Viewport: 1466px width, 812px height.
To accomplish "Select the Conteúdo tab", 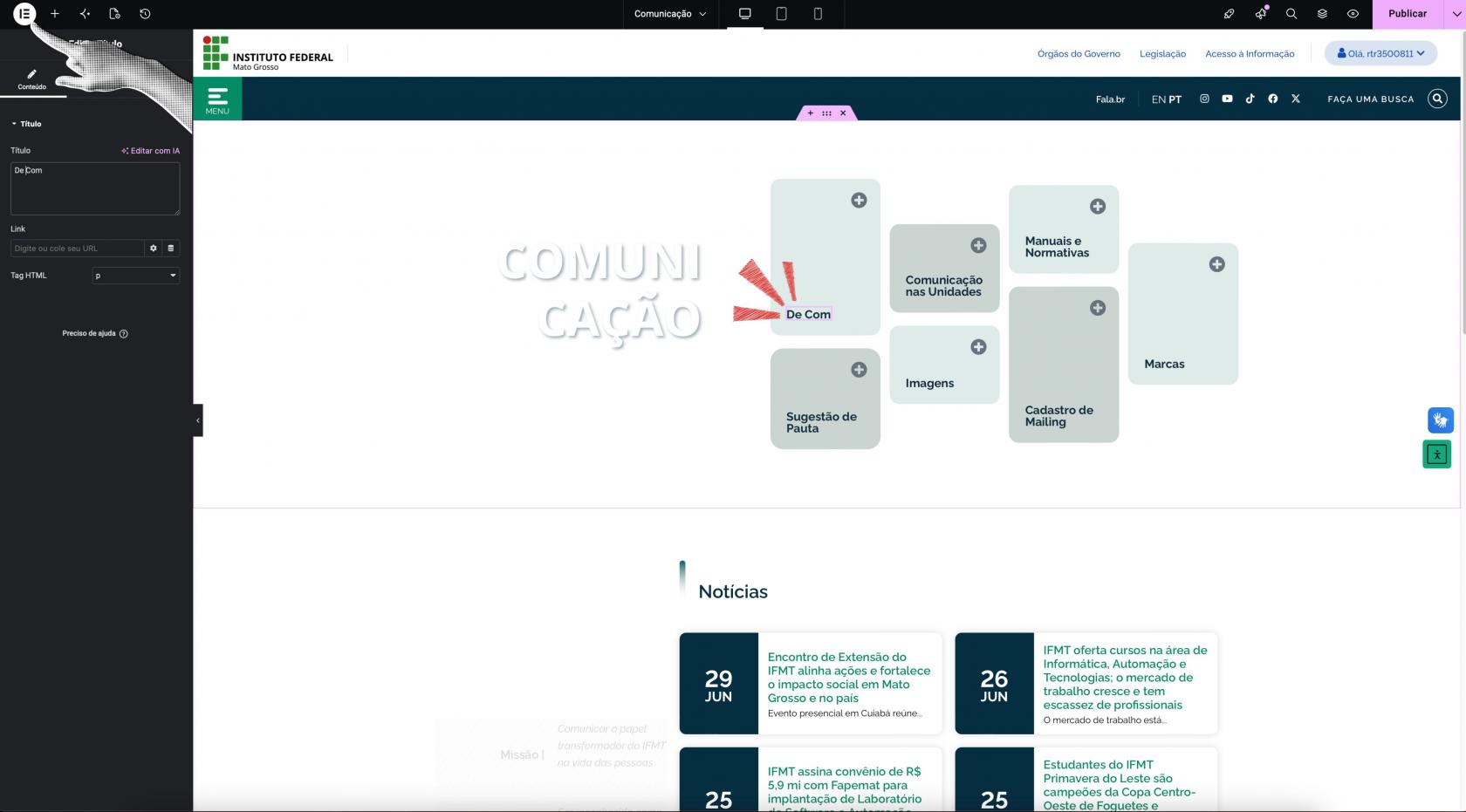I will tap(32, 79).
